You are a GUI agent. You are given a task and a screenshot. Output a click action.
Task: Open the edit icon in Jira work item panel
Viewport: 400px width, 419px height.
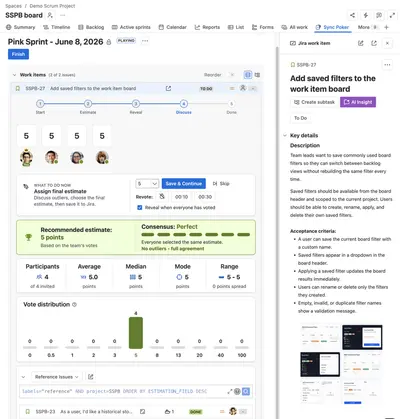(361, 43)
